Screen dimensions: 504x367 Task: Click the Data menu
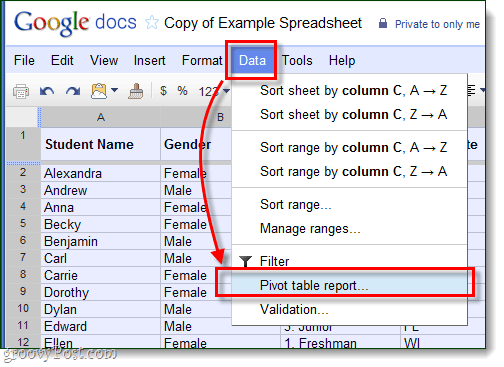[252, 60]
